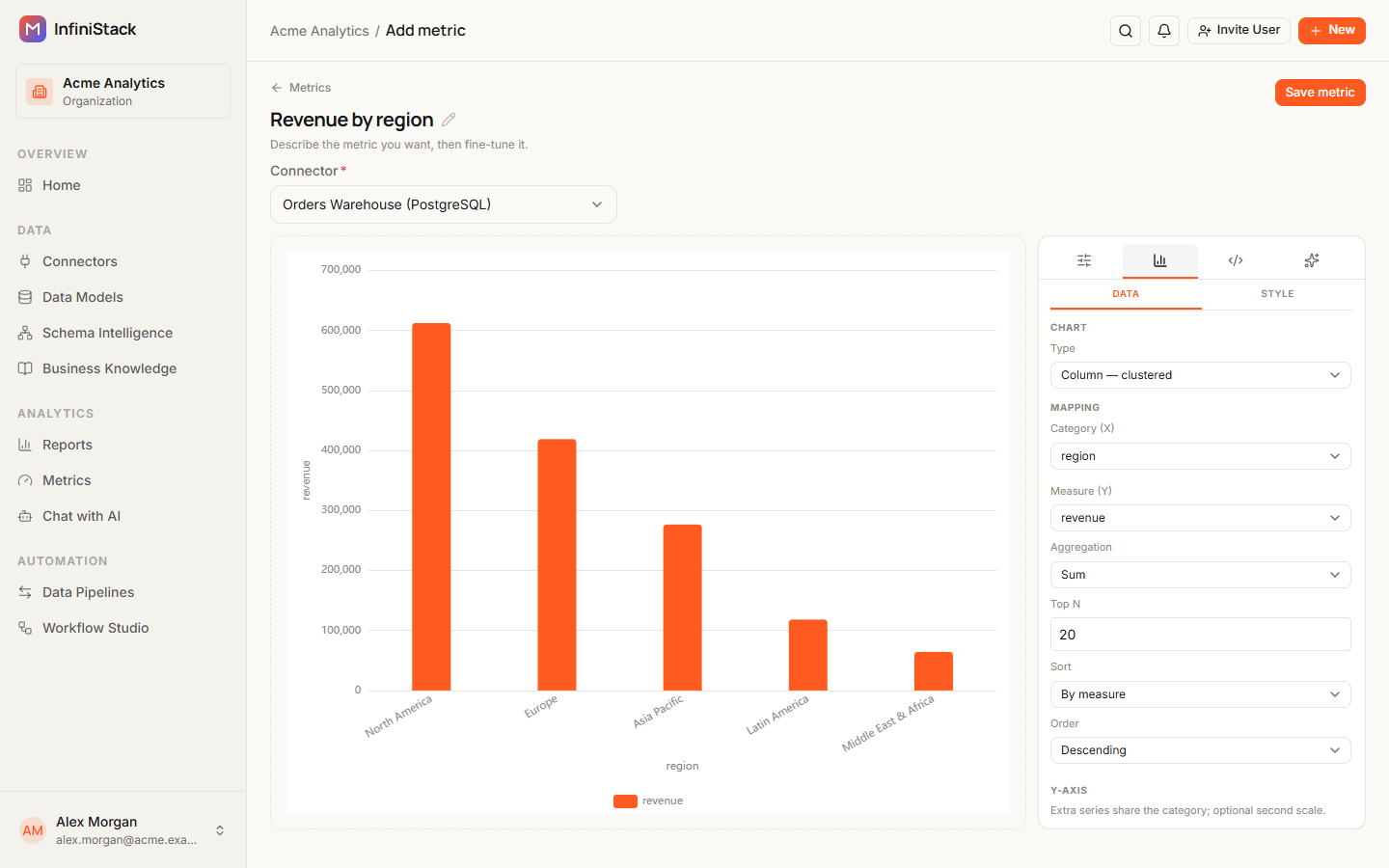Image resolution: width=1389 pixels, height=868 pixels.
Task: Click the Asia Pacific bar
Action: coord(682,608)
